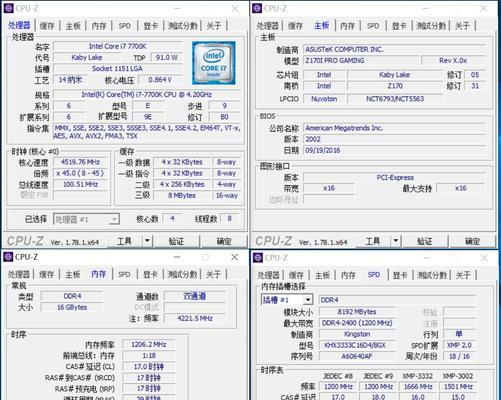This screenshot has height=400, width=501.
Task: Click 确定 button in mainboard window
Action: 472,241
